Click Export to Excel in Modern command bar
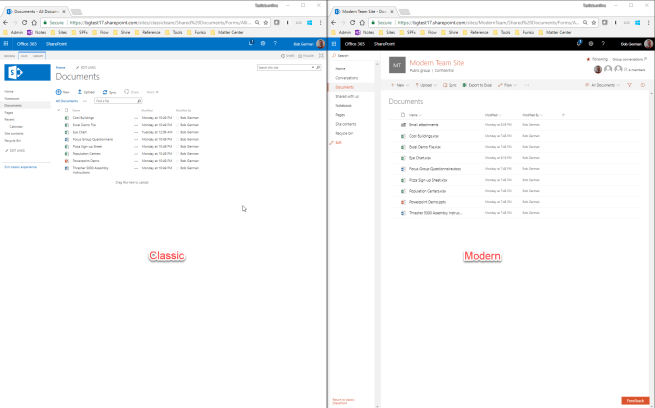 pos(477,85)
